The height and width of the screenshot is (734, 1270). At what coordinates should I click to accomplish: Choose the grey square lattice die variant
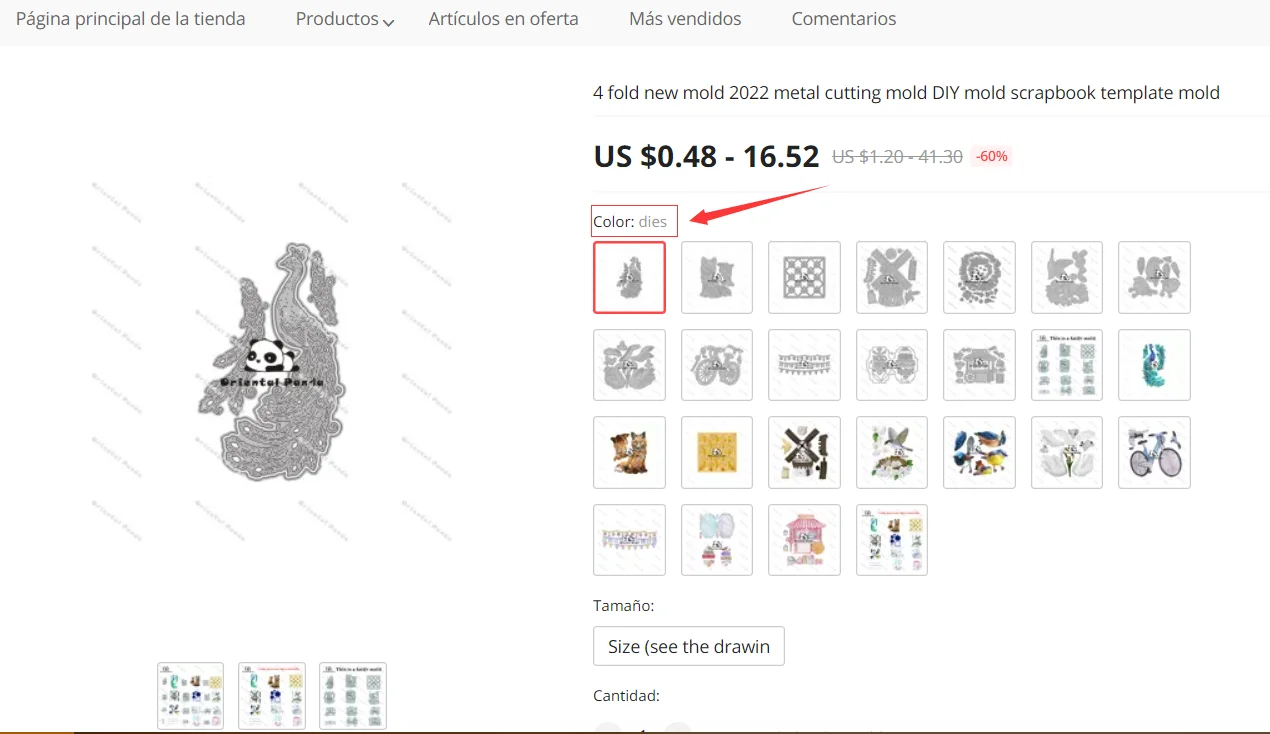804,277
